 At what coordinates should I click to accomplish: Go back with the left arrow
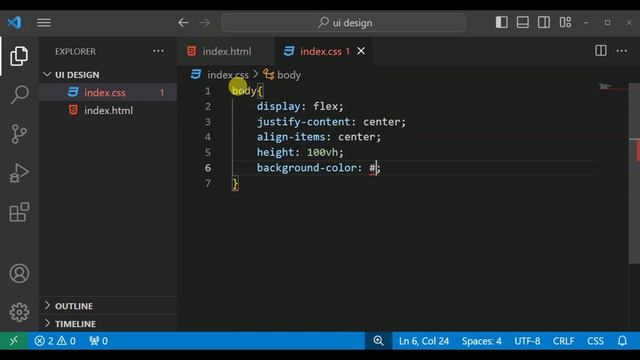pos(183,22)
